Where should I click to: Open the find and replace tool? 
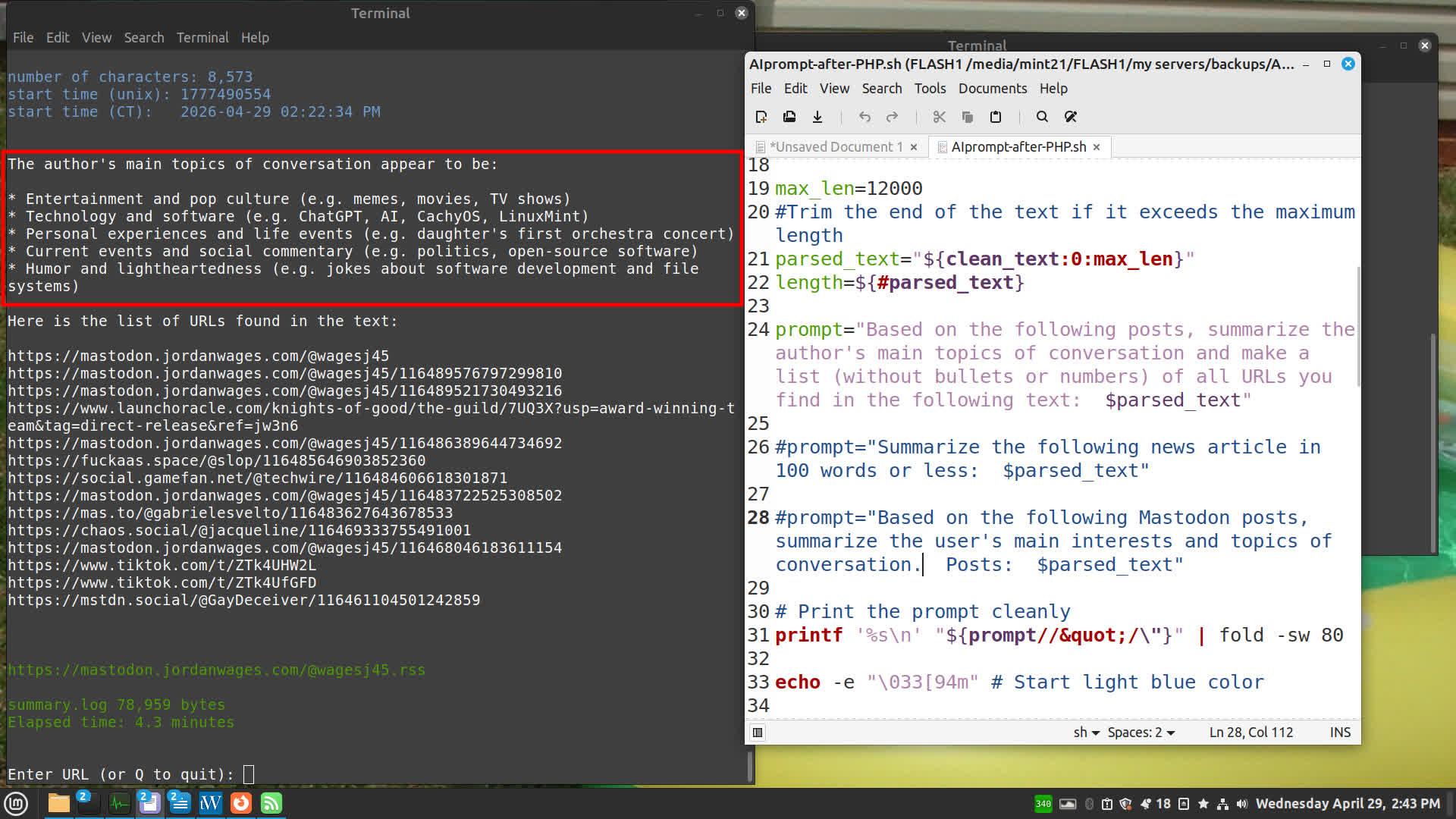tap(1070, 117)
